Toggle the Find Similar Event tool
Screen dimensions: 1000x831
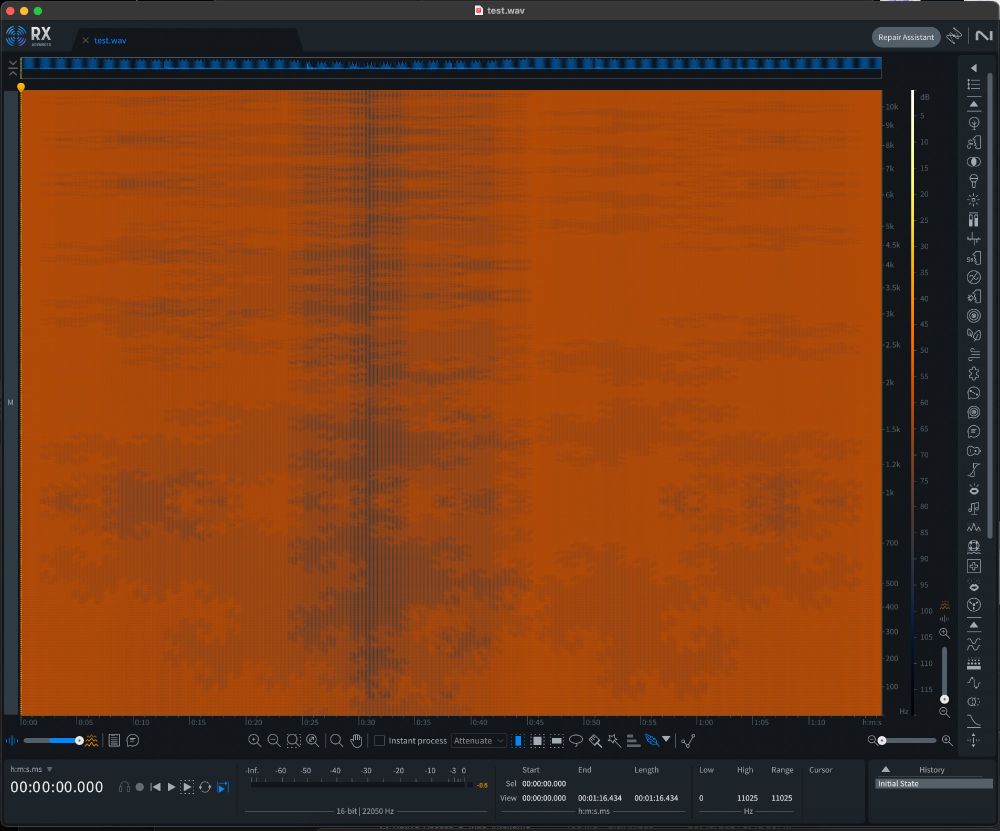click(651, 740)
